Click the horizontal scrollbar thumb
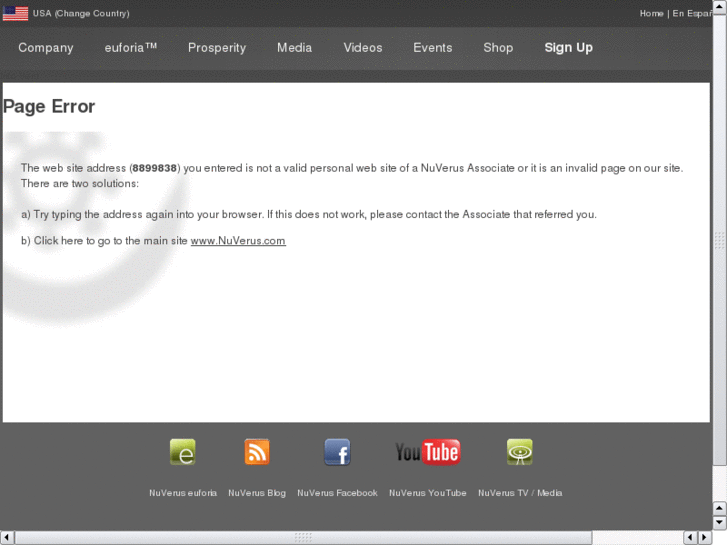The width and height of the screenshot is (727, 545). click(x=304, y=538)
